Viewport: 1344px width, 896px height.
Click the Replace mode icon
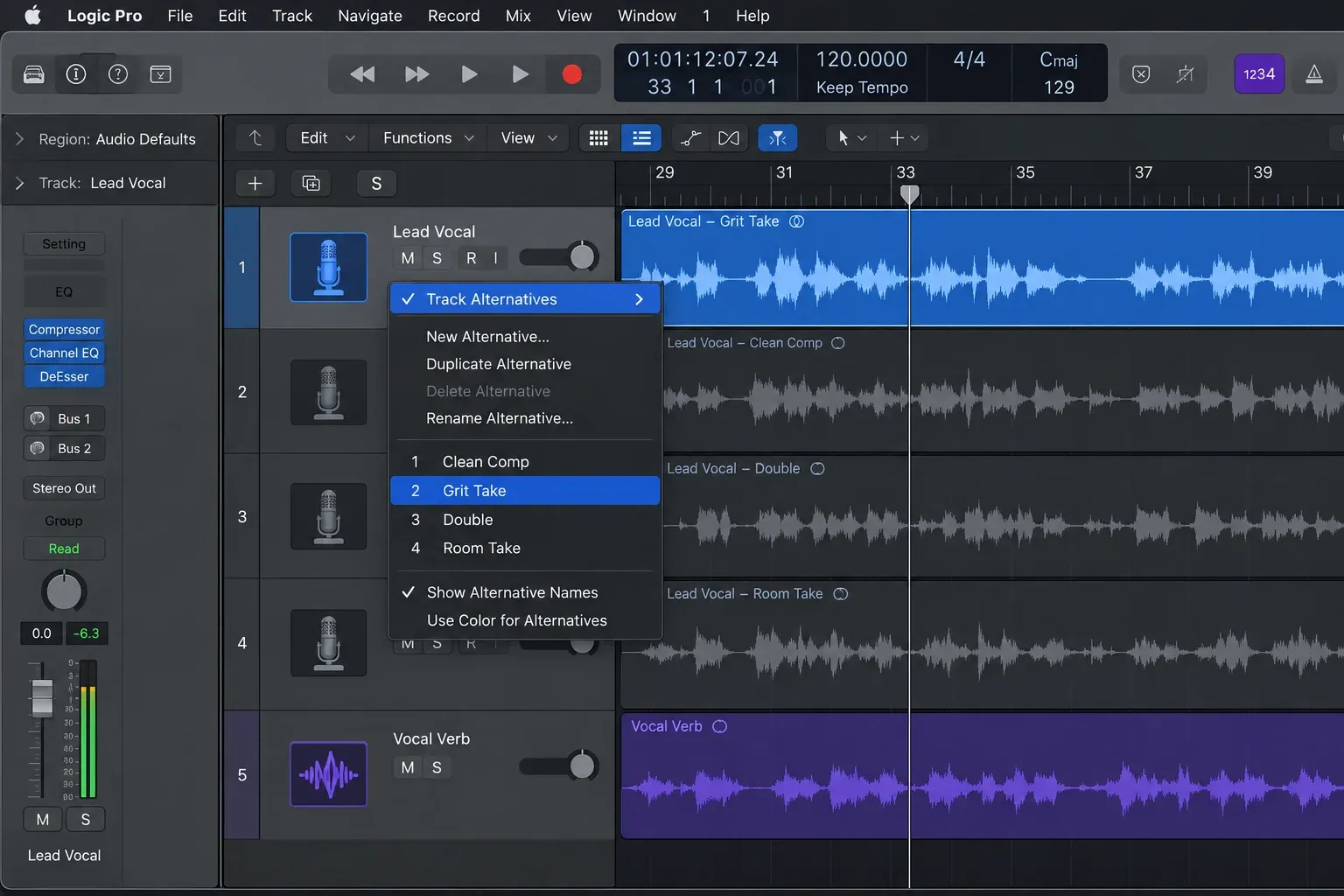(x=1141, y=74)
